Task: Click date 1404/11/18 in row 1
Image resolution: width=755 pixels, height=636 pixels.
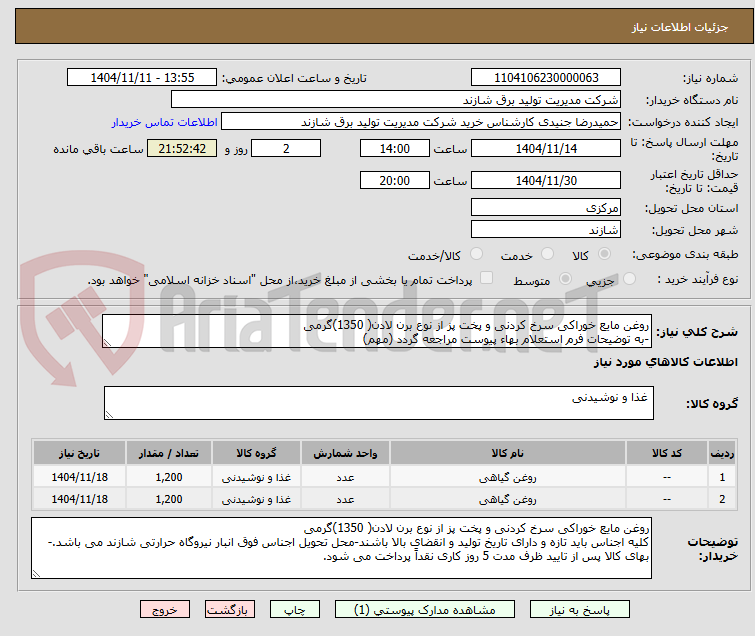Action: (79, 478)
